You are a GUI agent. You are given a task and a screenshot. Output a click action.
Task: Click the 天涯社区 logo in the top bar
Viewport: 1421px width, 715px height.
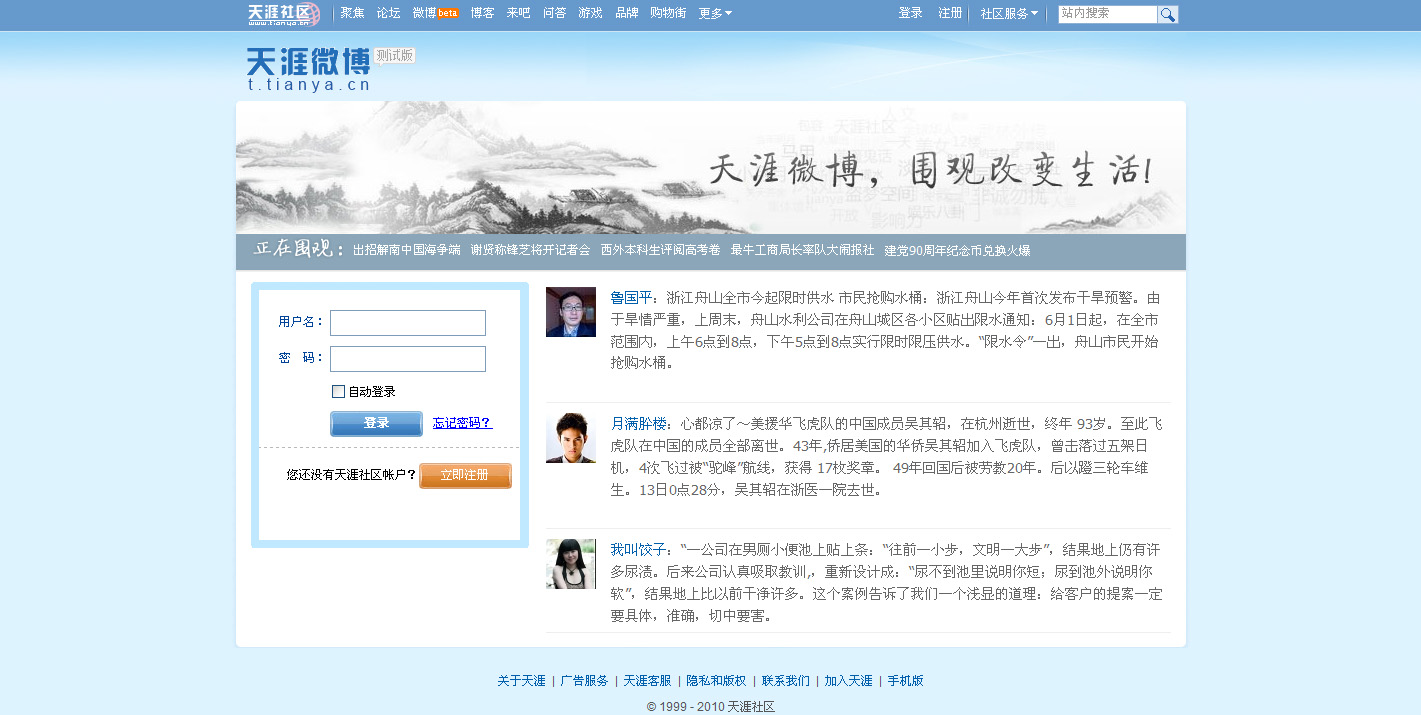pyautogui.click(x=284, y=14)
